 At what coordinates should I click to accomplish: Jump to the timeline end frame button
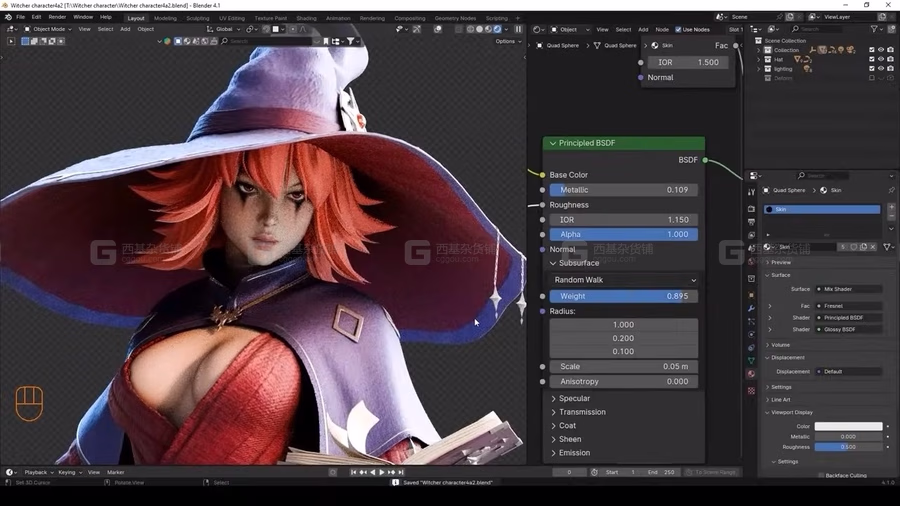pyautogui.click(x=401, y=472)
